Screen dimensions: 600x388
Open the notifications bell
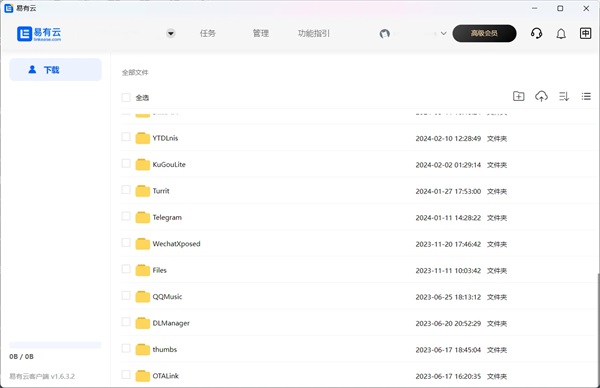561,34
